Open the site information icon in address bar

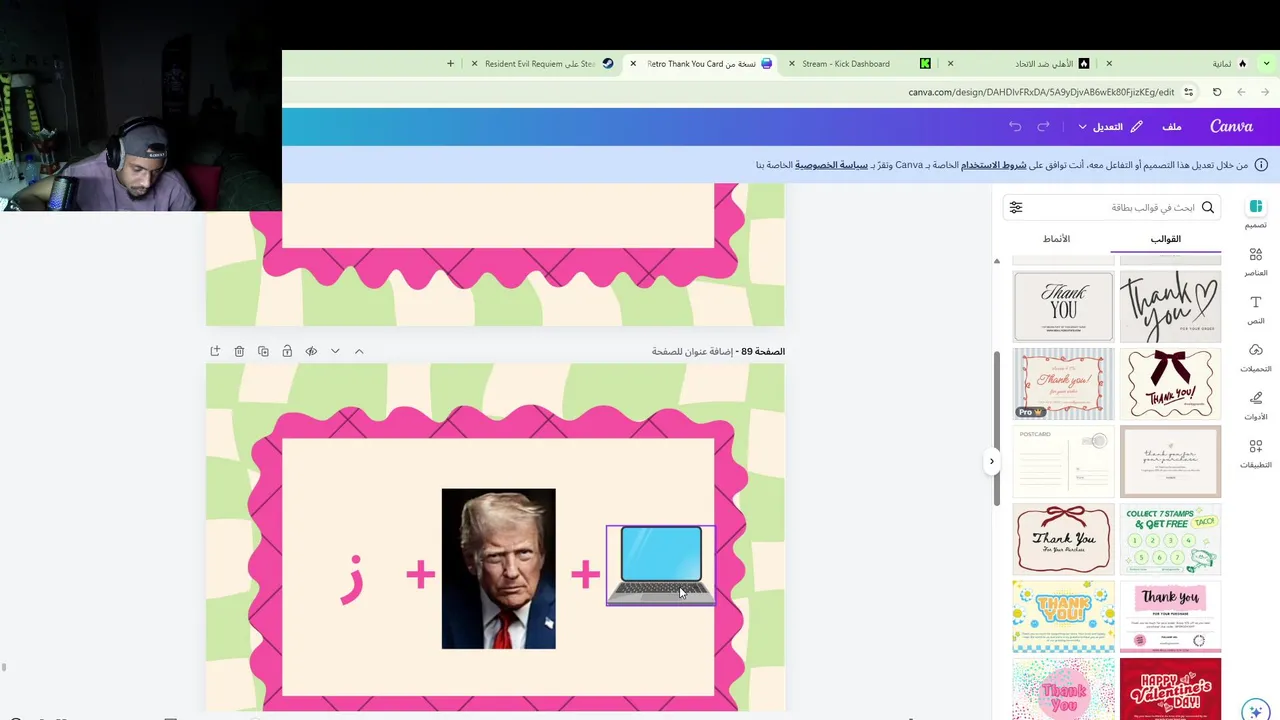point(1189,92)
